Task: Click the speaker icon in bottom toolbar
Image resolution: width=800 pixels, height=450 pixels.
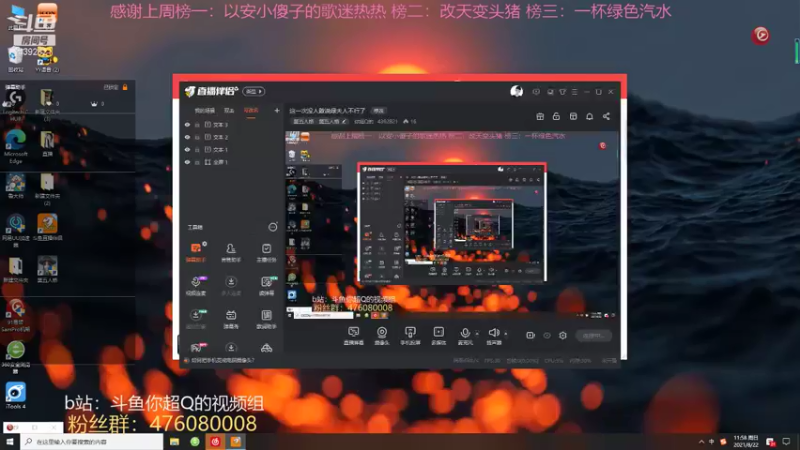Action: (x=493, y=334)
